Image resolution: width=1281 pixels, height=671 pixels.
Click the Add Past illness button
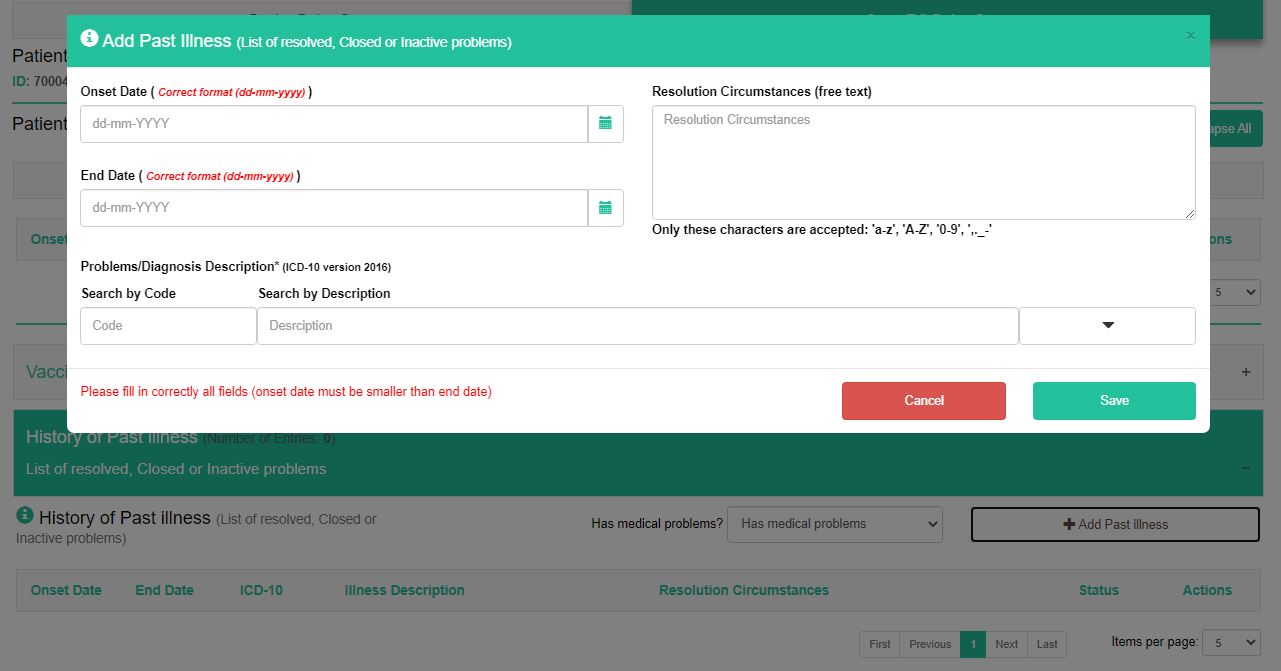coord(1115,525)
